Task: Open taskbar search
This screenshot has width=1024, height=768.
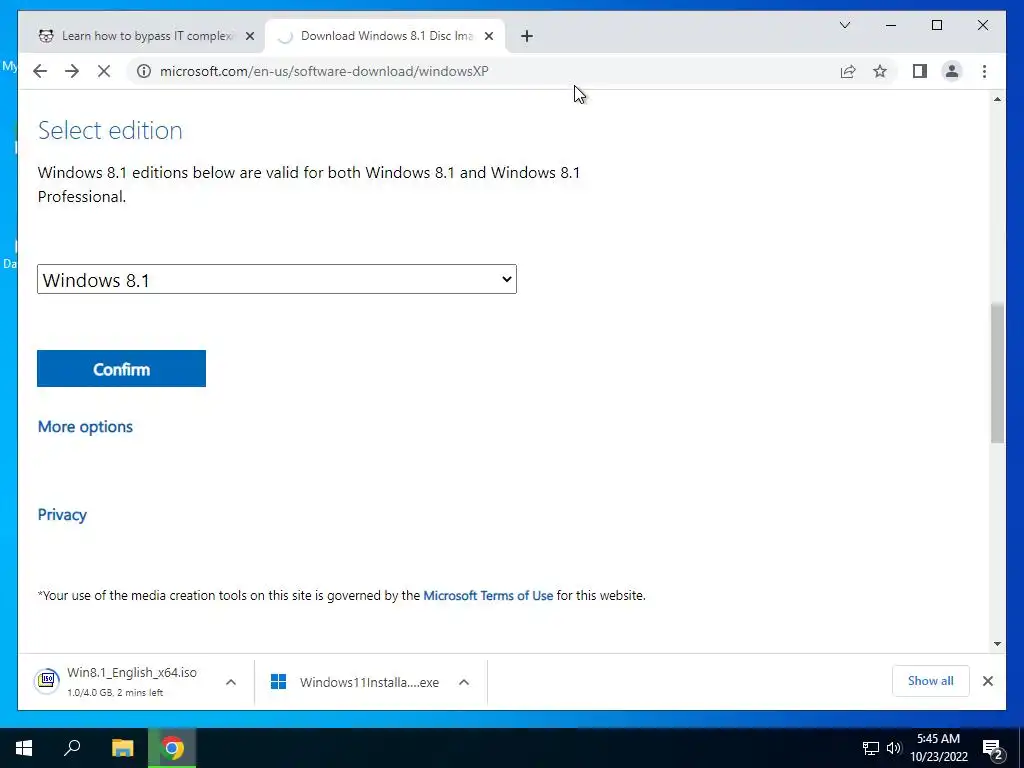Action: (x=72, y=748)
